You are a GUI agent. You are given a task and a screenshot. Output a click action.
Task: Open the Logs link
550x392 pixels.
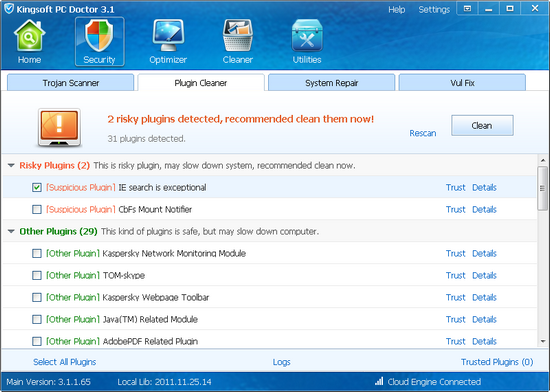point(282,362)
